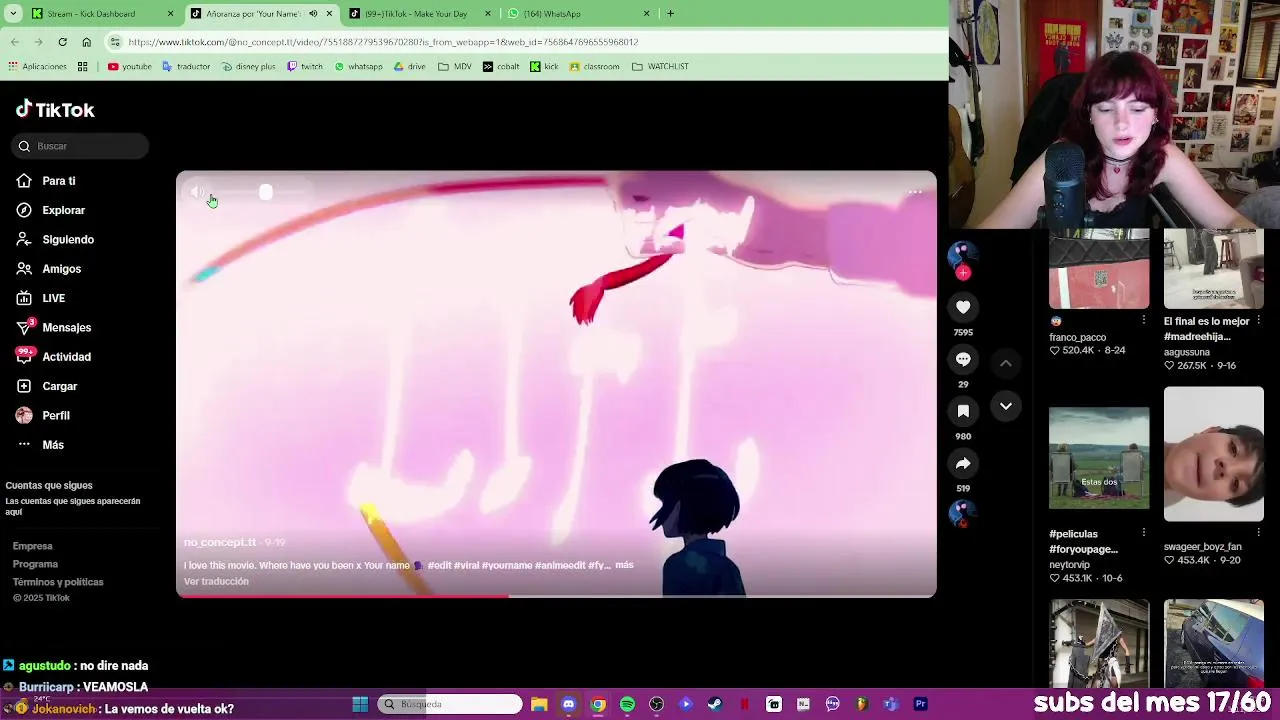The image size is (1280, 720).
Task: Reload the page
Action: (62, 42)
